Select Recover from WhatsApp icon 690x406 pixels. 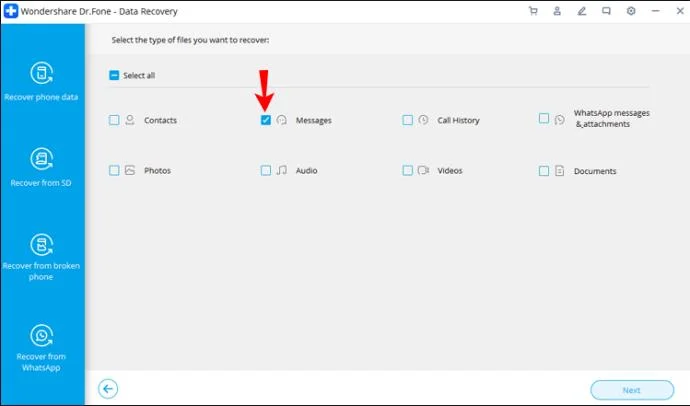(x=41, y=335)
